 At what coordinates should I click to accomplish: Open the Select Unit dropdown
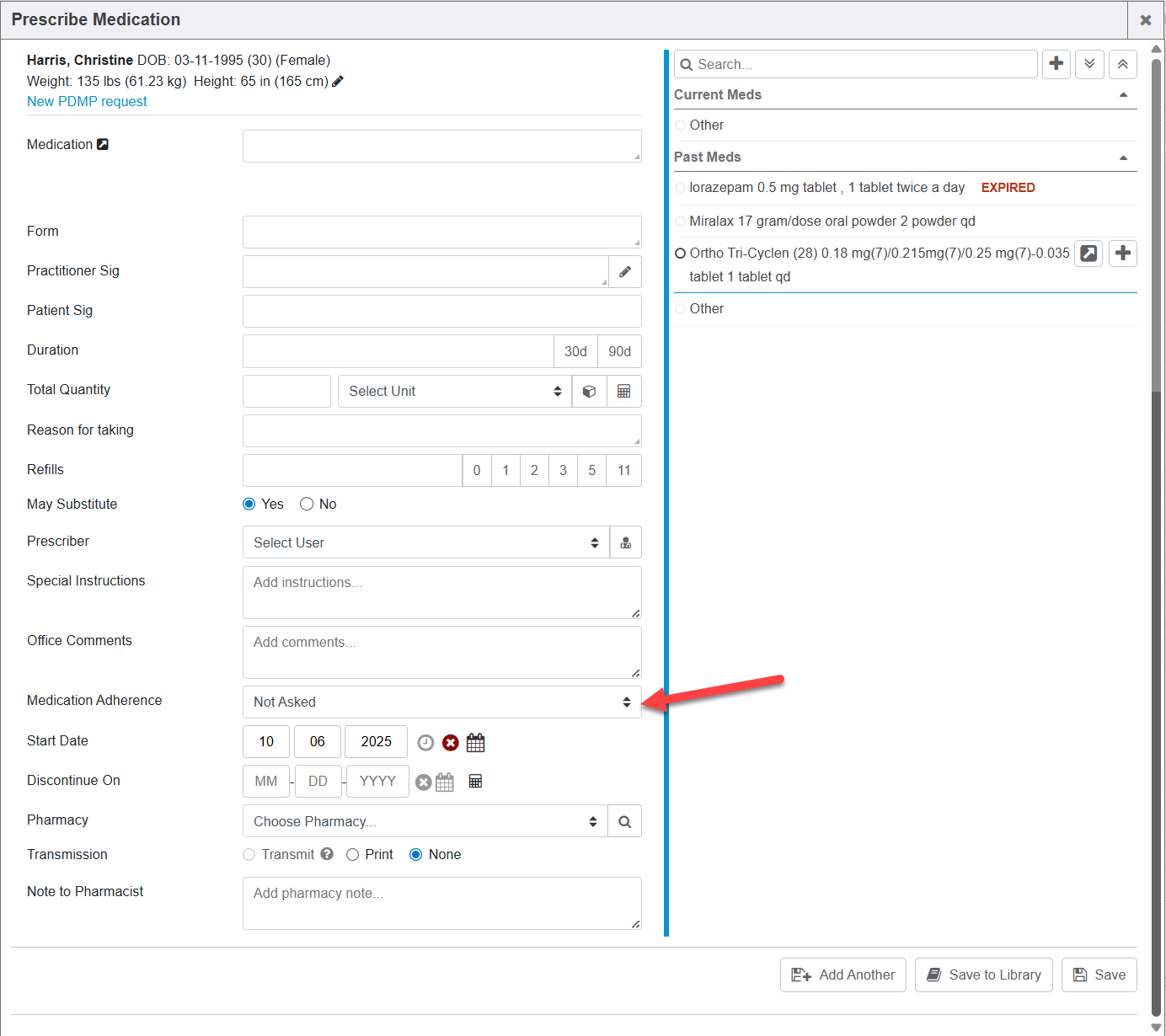pos(454,392)
